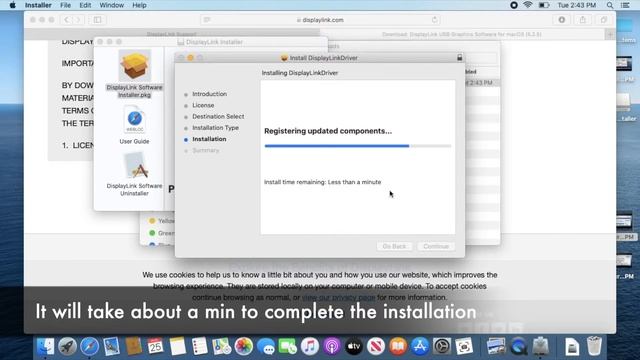Screen dimensions: 640x360
Task: Click the lock icon in installer title bar
Action: [460, 58]
